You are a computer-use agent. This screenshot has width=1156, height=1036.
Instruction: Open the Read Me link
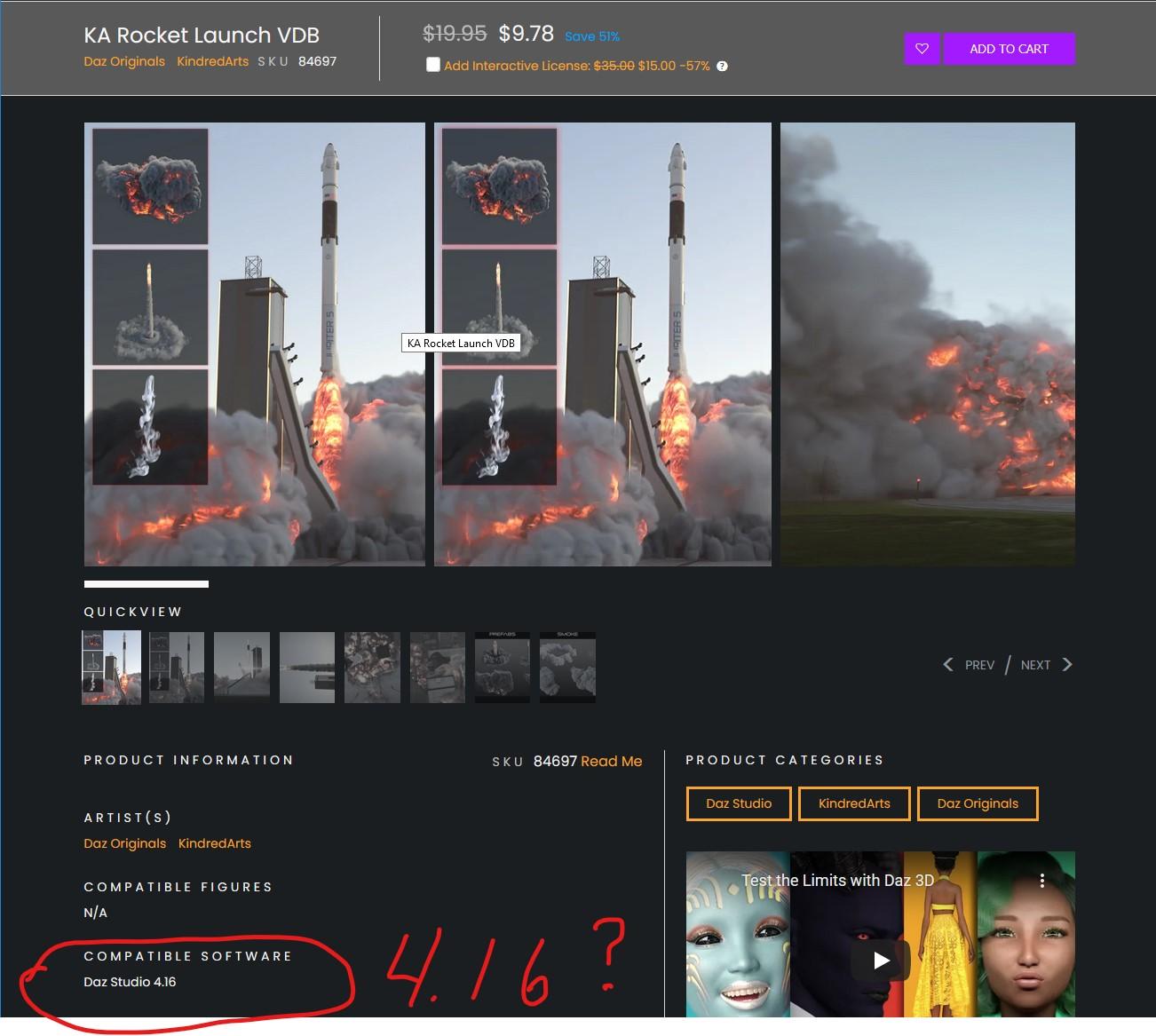pos(612,762)
